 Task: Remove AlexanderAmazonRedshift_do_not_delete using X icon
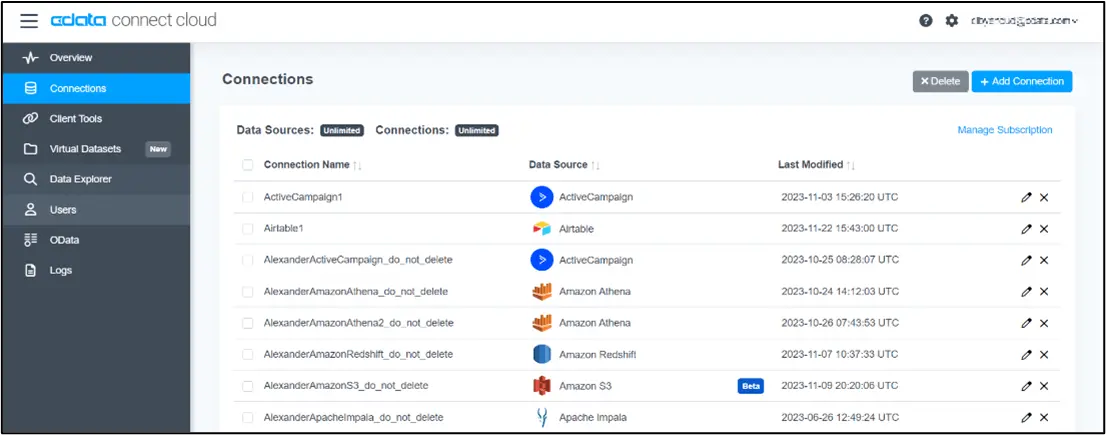coord(1044,354)
